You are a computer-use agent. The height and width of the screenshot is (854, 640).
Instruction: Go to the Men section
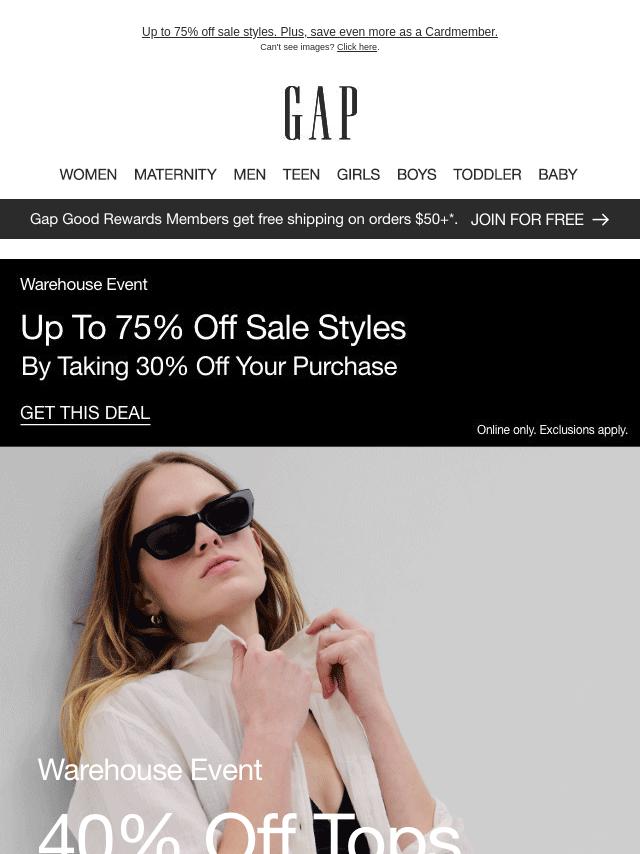pyautogui.click(x=249, y=174)
